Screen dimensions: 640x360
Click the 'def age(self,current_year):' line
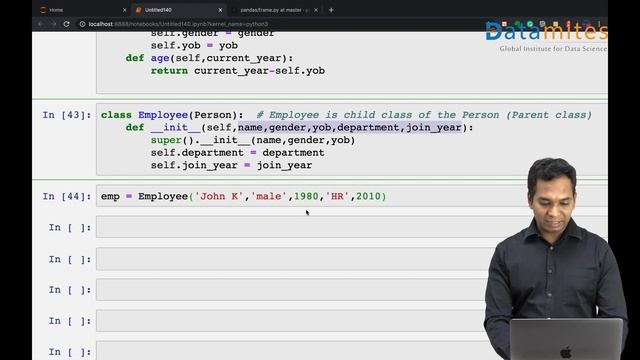[209, 58]
